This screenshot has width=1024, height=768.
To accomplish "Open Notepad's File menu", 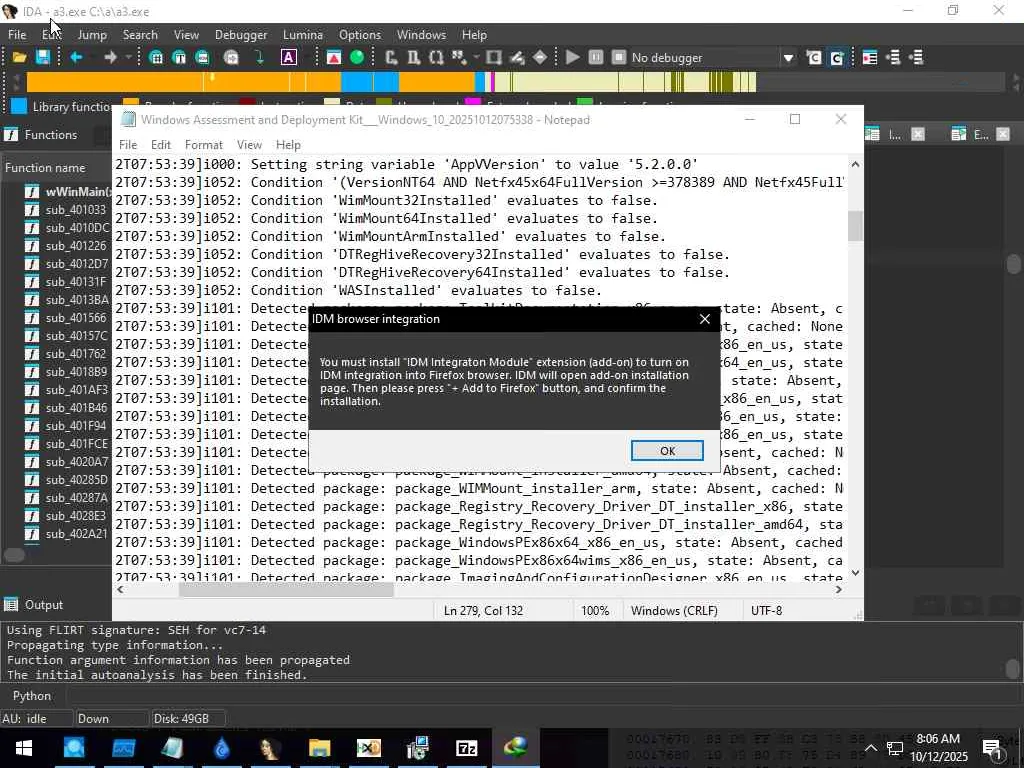I will click(128, 144).
